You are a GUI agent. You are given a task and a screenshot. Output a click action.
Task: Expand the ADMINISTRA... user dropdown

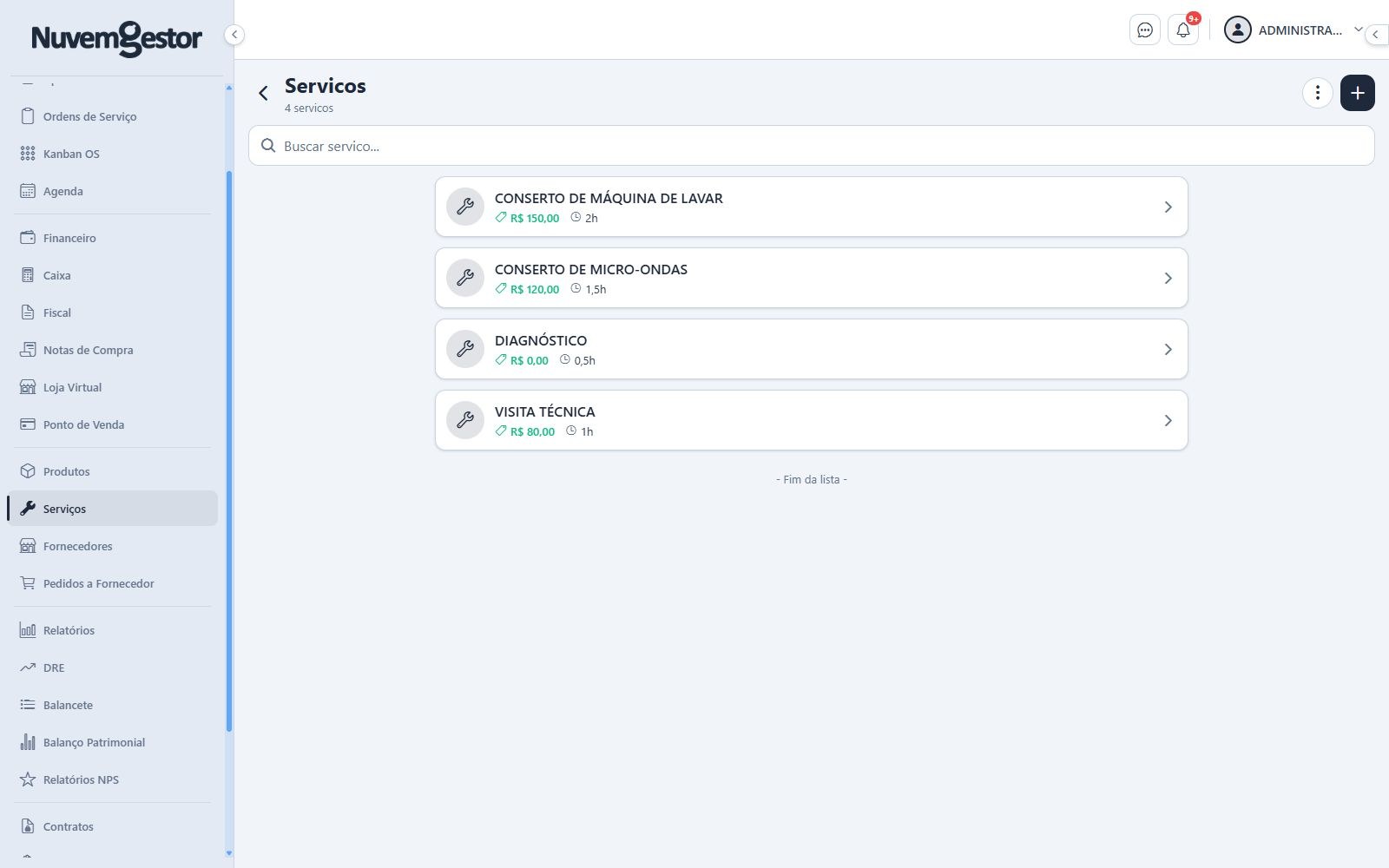1359,30
